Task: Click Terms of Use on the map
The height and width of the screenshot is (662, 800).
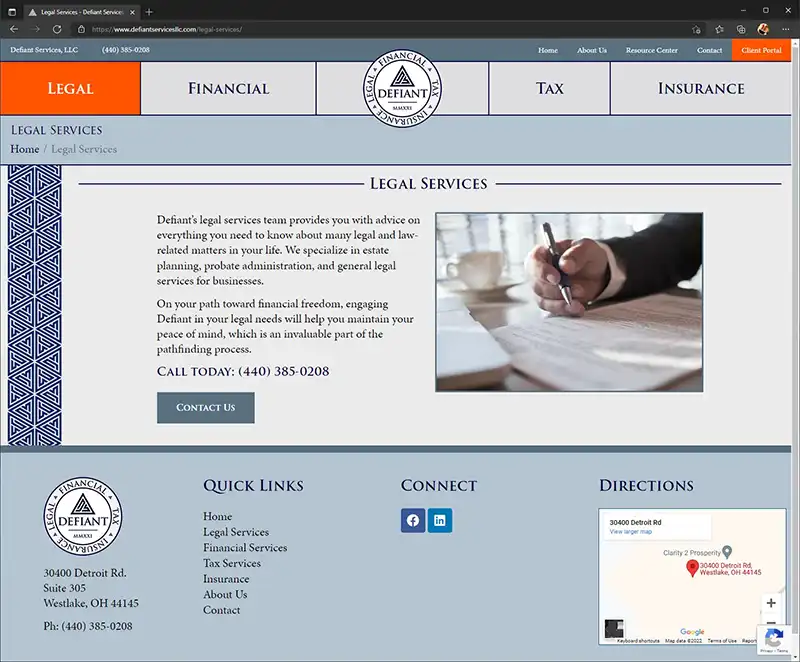Action: point(722,641)
